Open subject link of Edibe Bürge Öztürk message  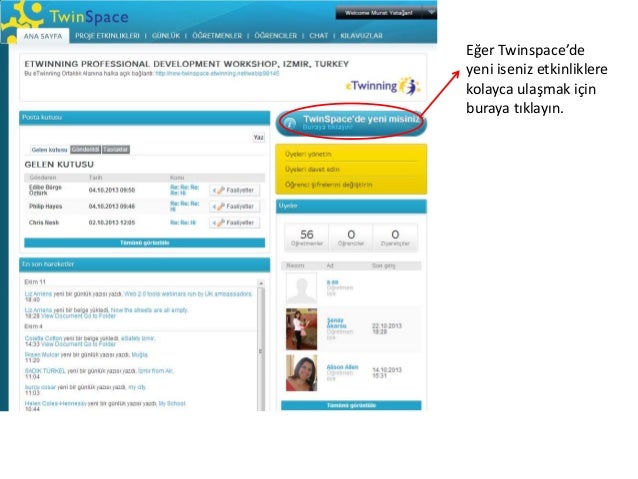click(x=184, y=190)
